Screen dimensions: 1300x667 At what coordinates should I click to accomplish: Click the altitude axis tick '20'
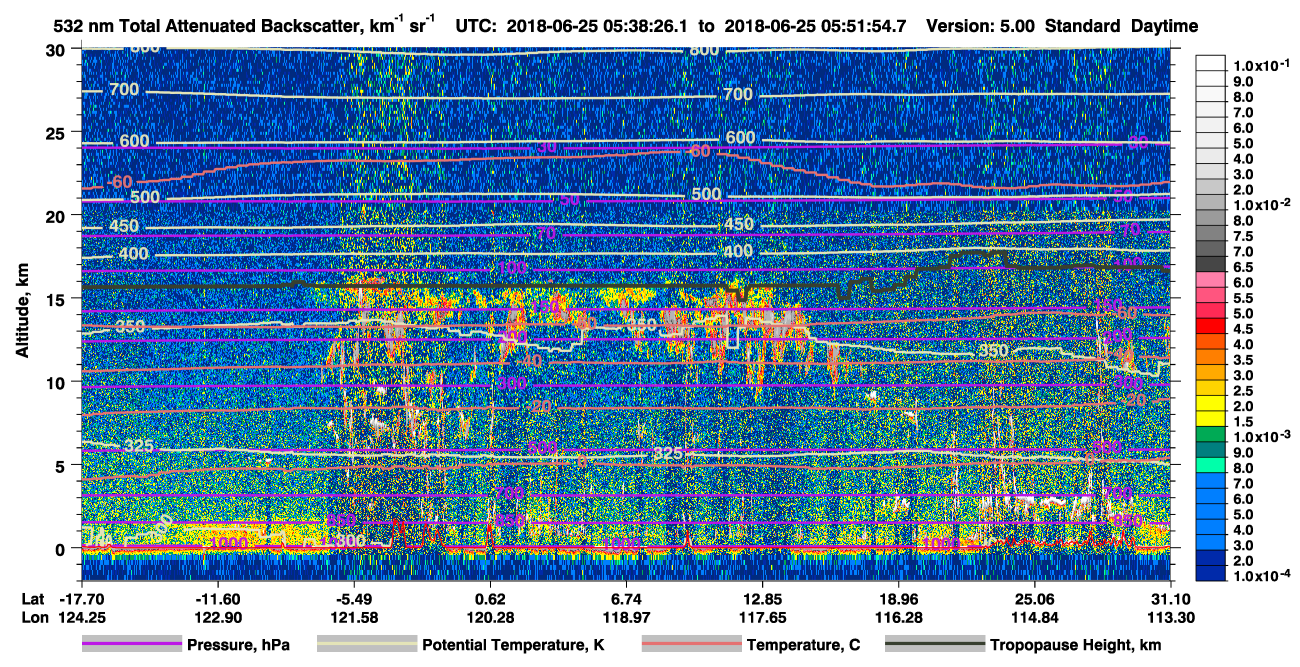(55, 215)
